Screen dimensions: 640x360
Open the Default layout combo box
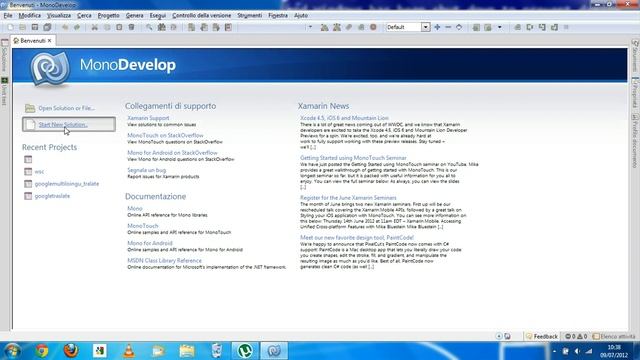click(408, 27)
